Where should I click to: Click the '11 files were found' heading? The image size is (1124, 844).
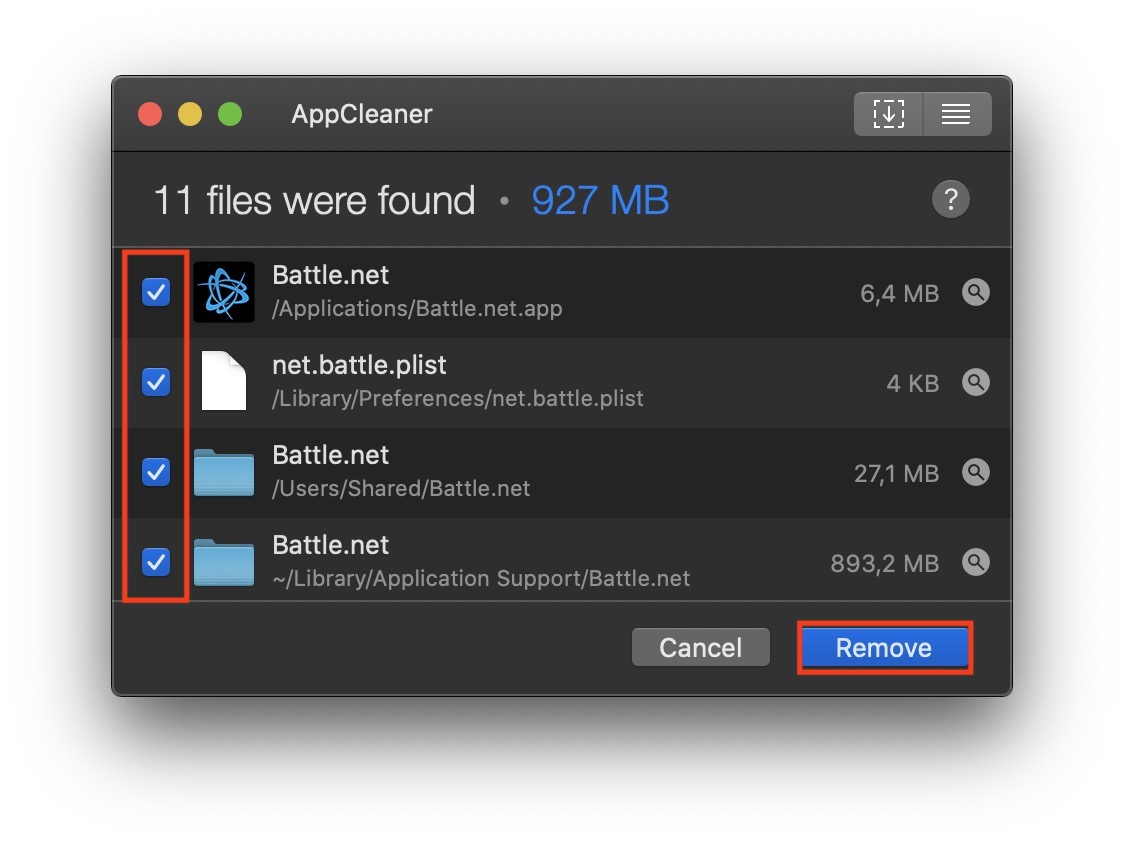(x=315, y=200)
